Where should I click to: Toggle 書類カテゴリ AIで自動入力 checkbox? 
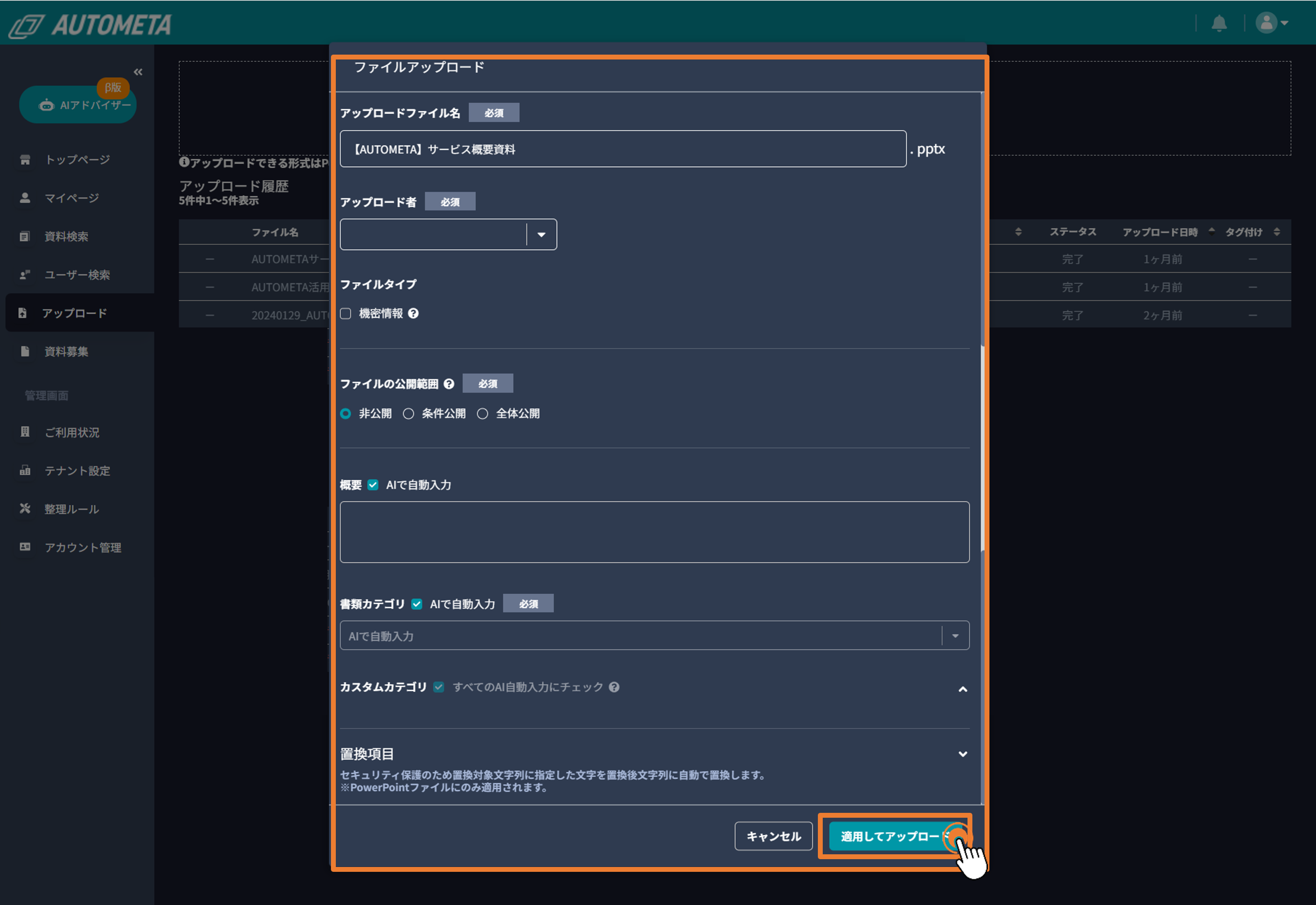[x=417, y=604]
